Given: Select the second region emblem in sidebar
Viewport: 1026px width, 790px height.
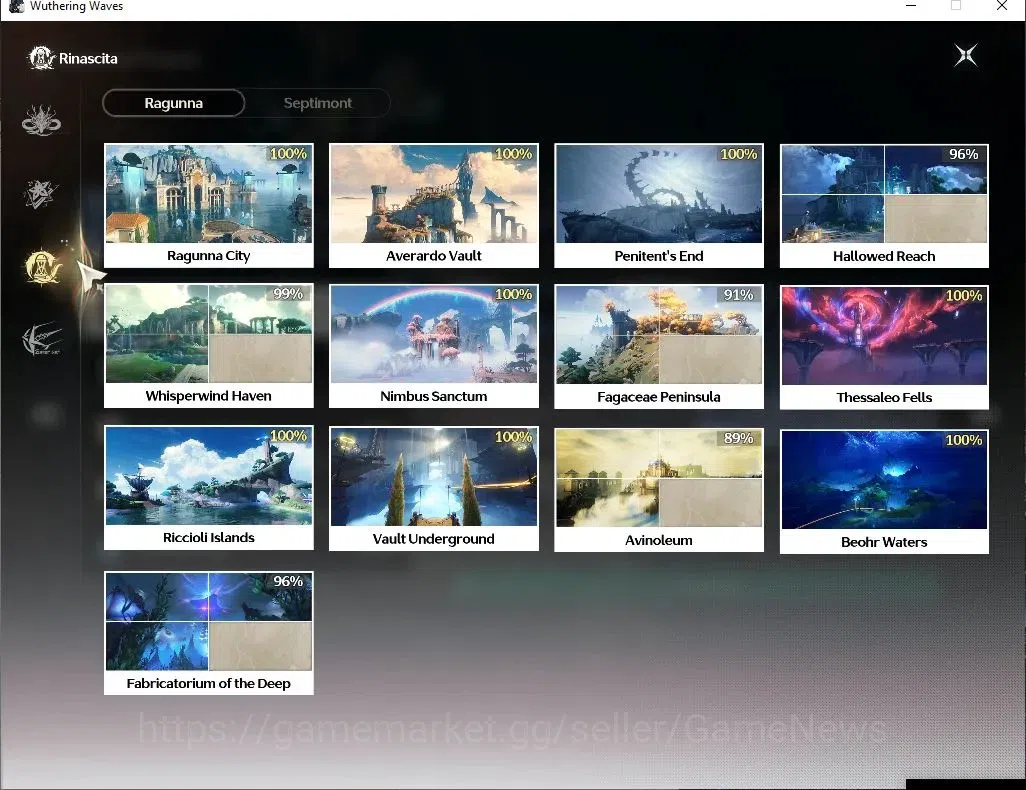Looking at the screenshot, I should (41, 194).
